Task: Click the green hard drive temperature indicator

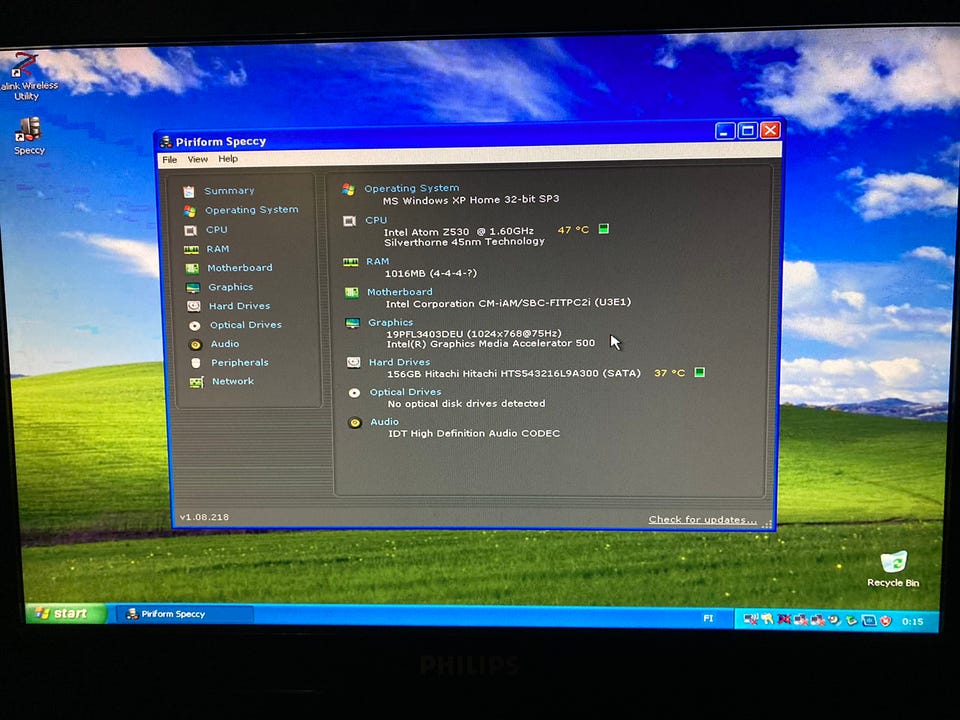Action: [x=699, y=372]
